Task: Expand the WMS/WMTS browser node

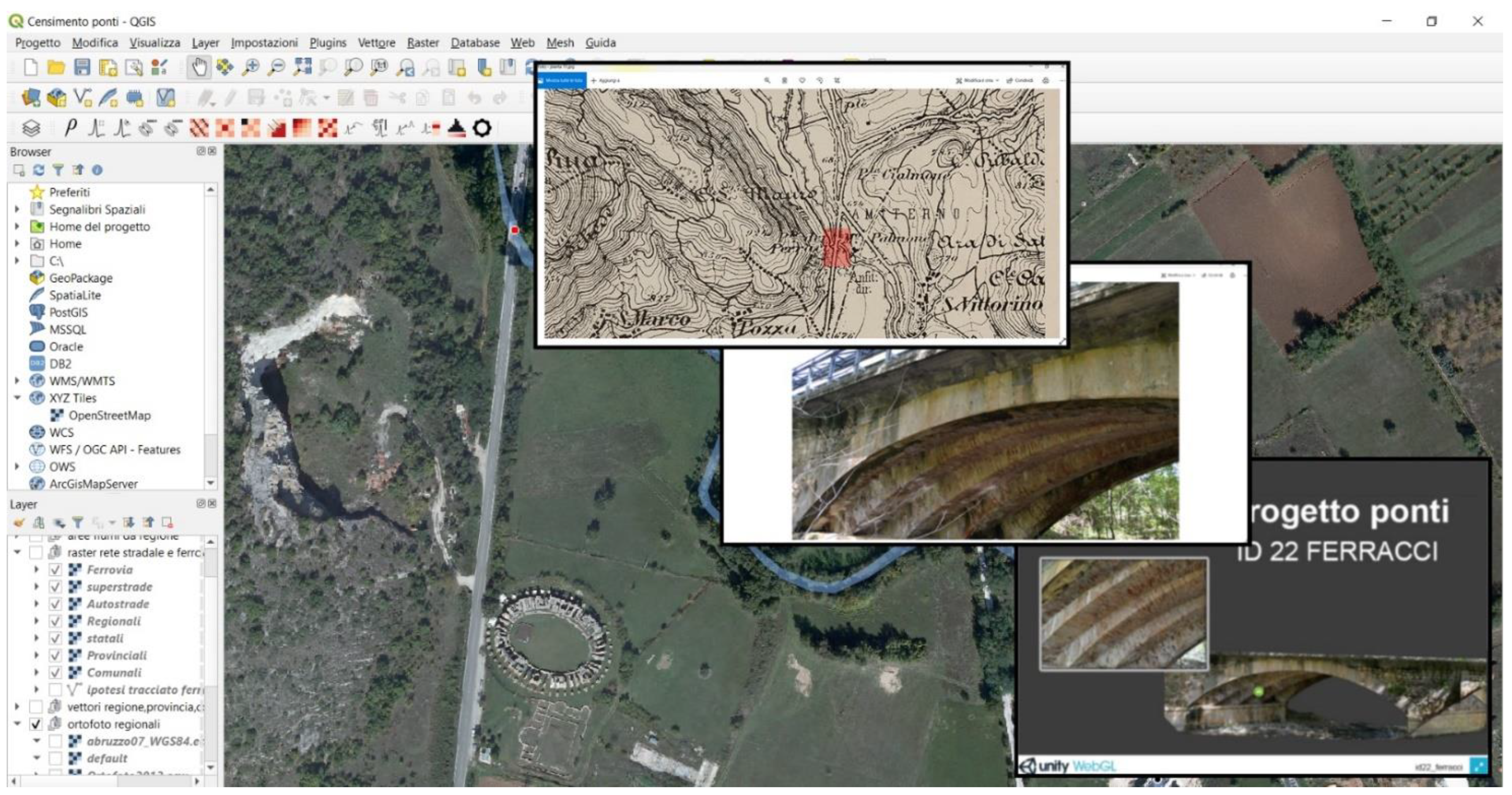Action: tap(17, 381)
